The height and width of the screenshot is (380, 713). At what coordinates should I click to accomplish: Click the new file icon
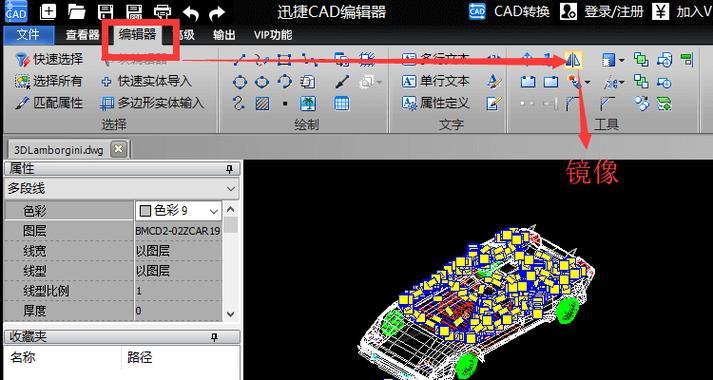click(48, 11)
